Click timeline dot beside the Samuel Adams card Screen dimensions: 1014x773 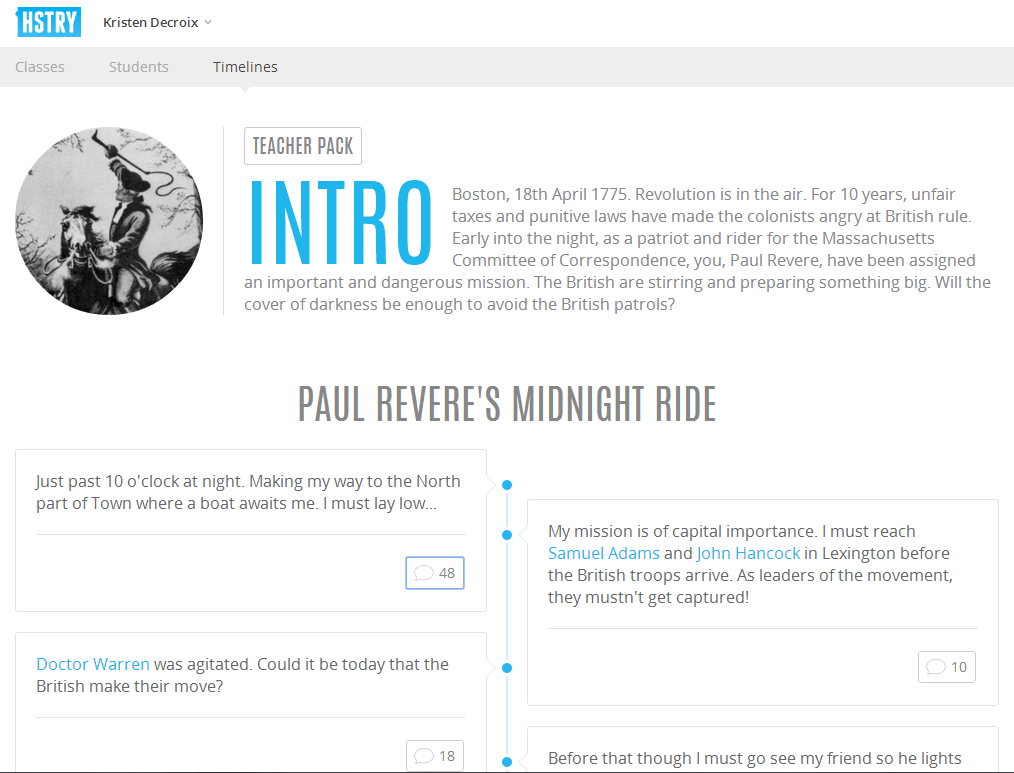pyautogui.click(x=507, y=535)
